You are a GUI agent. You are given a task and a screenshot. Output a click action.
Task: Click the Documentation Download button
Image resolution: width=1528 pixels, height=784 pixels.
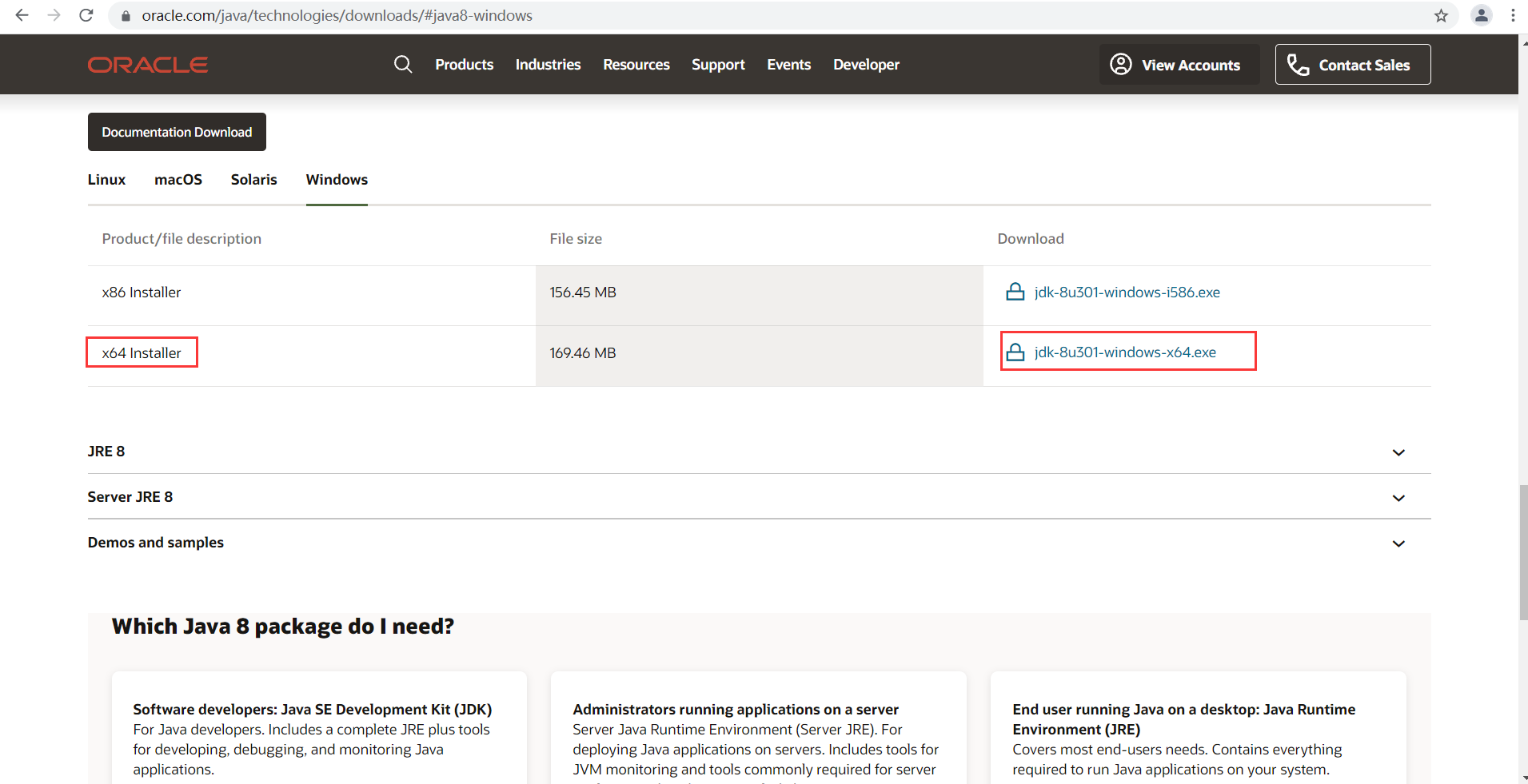[177, 132]
